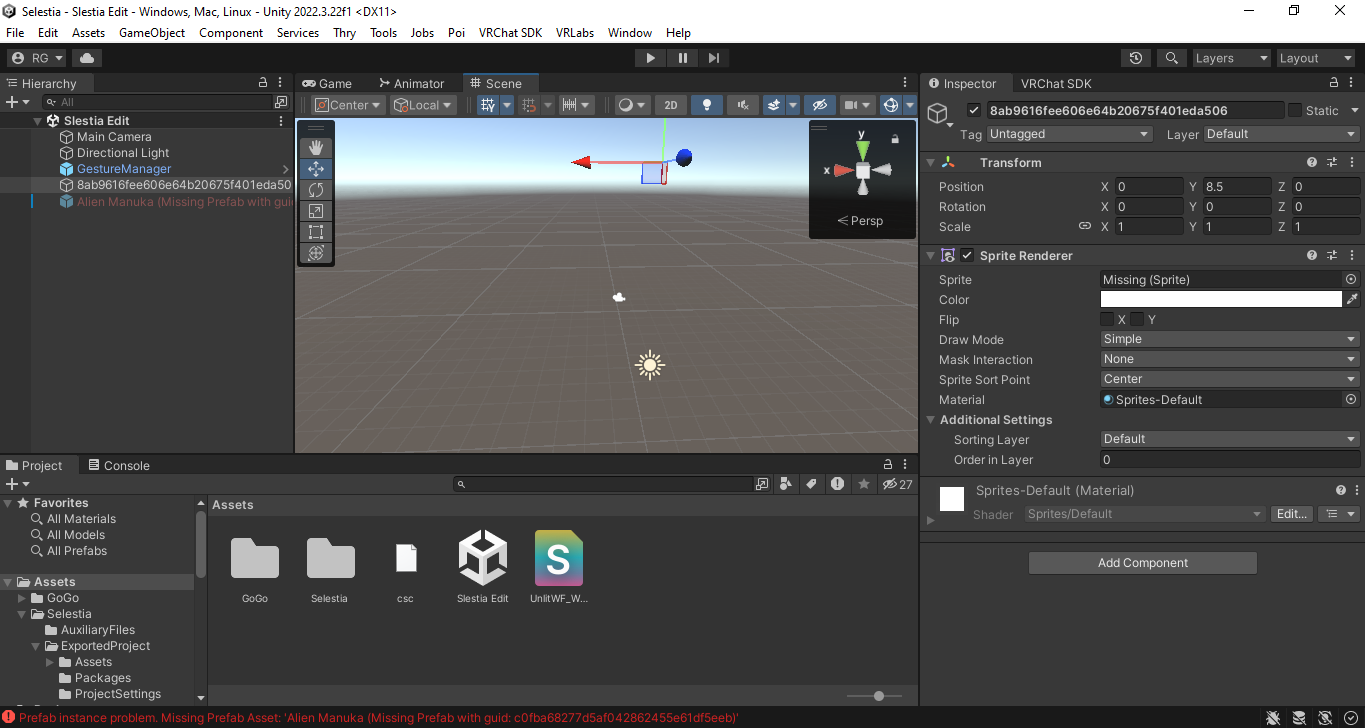Screen dimensions: 1365x728
Task: Pause the game playback
Action: (x=683, y=58)
